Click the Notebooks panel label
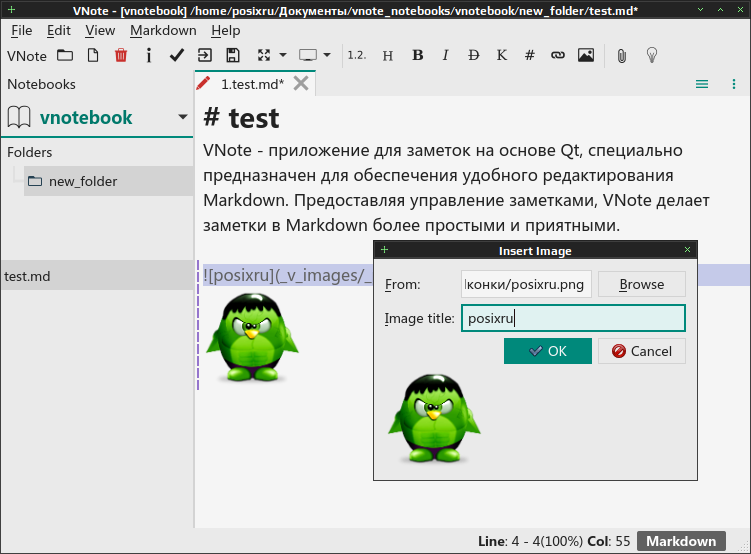 point(41,84)
